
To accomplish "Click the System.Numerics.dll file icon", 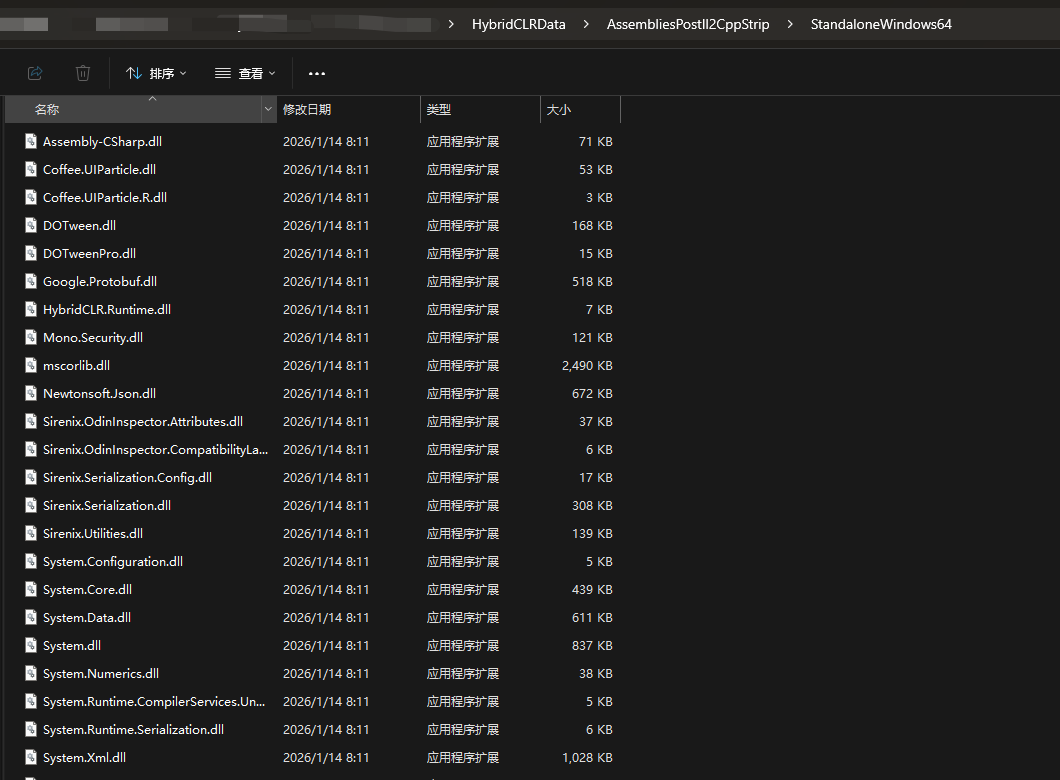I will click(31, 673).
